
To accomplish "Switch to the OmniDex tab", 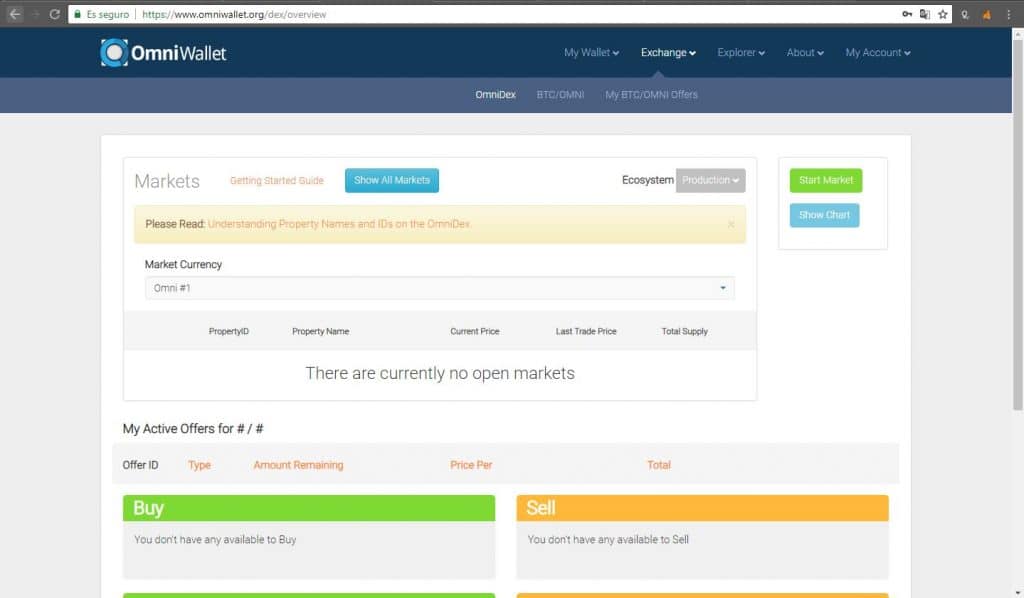I will pos(495,95).
